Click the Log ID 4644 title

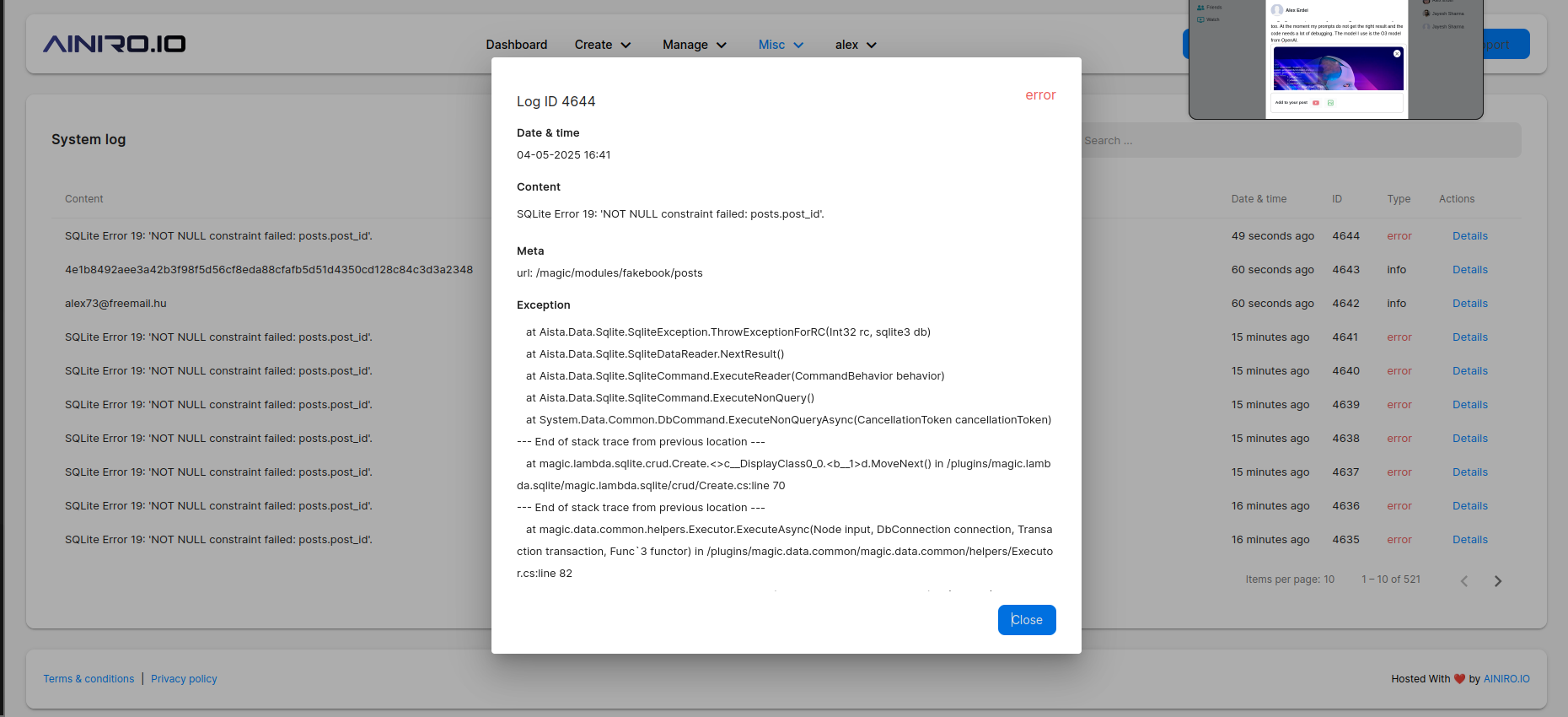[x=556, y=101]
